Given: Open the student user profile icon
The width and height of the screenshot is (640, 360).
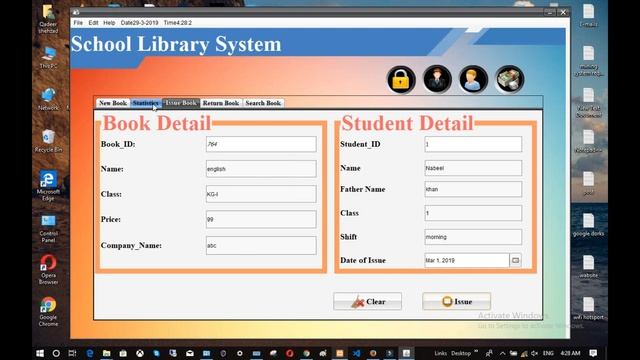Looking at the screenshot, I should [x=473, y=79].
